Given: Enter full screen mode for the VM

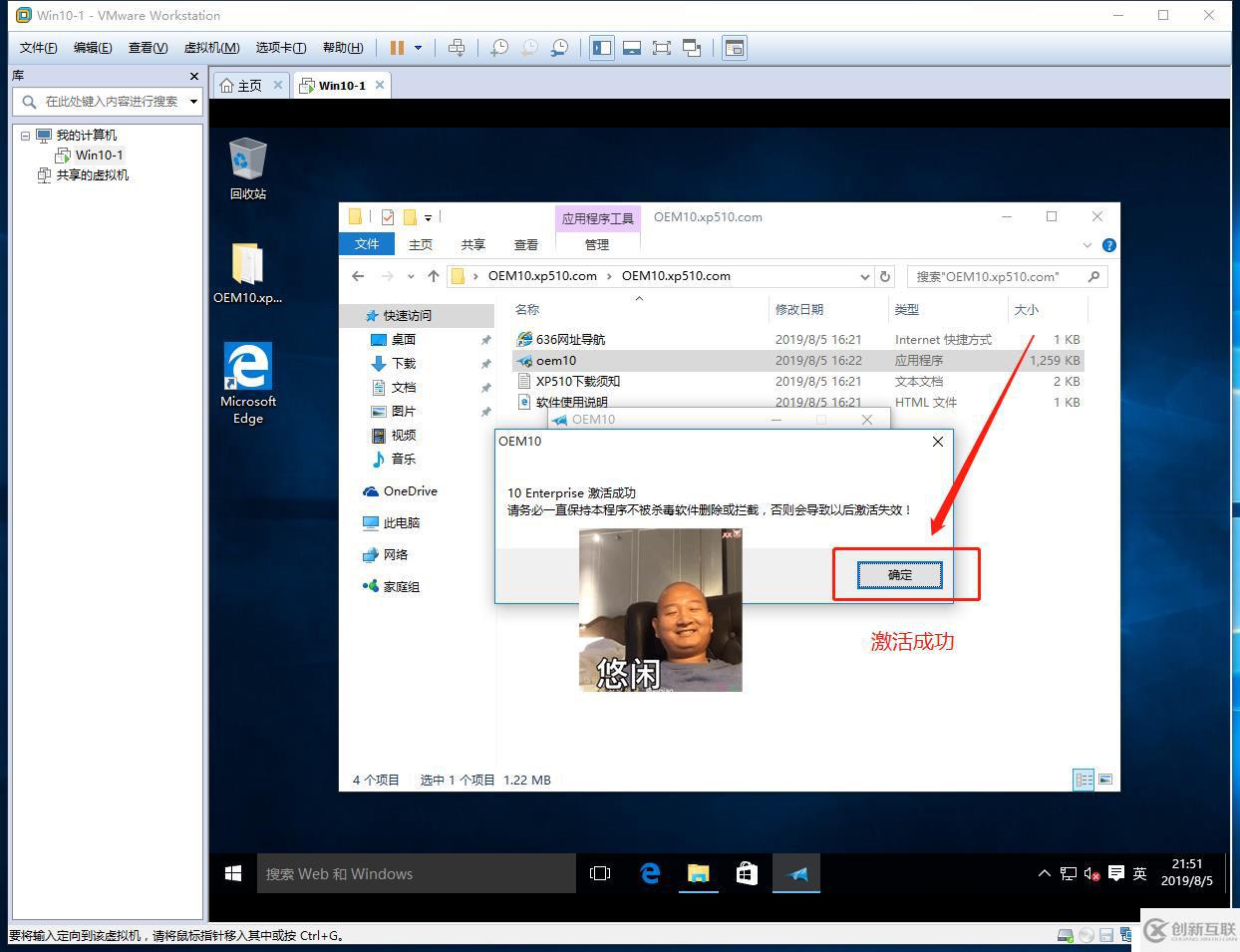Looking at the screenshot, I should point(662,47).
